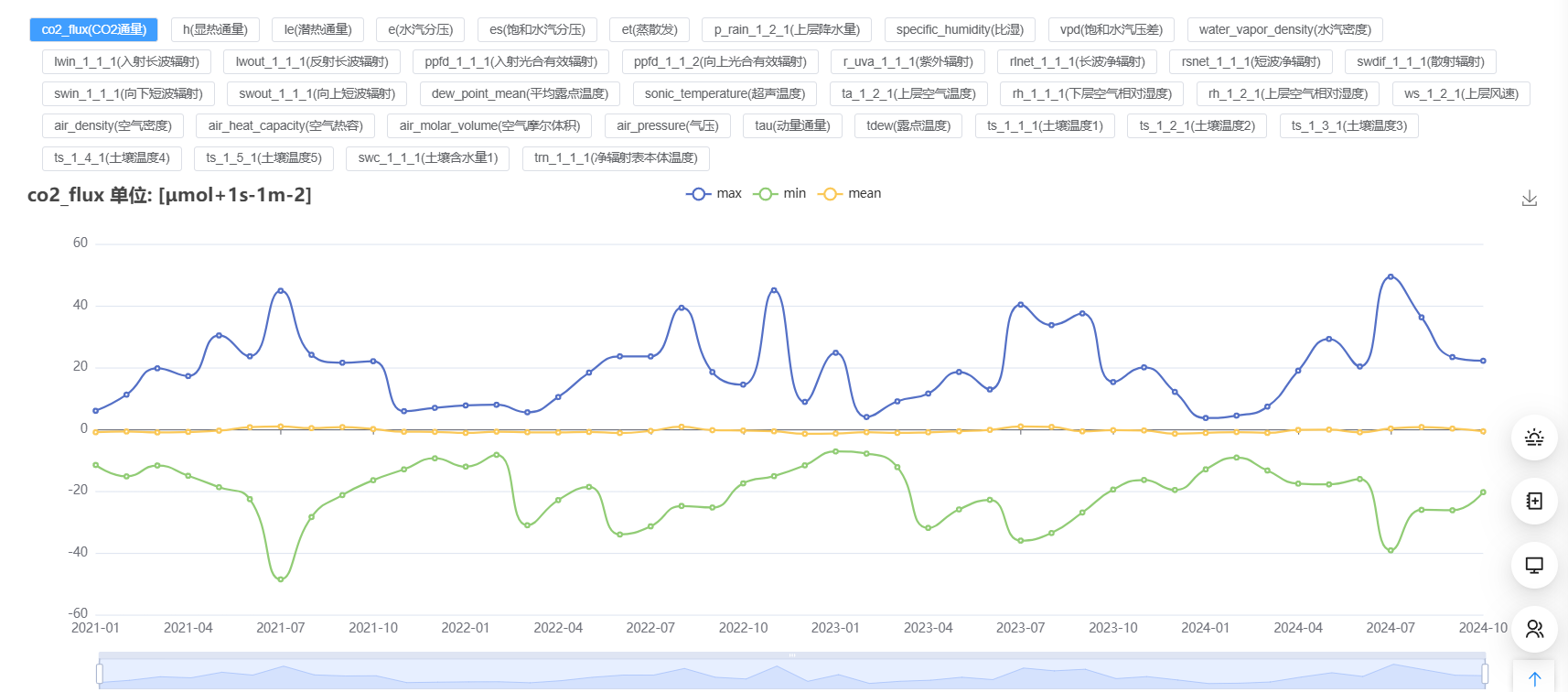Screen dimensions: 1568x692
Task: Click the sunrise weather floating icon
Action: 1534,438
